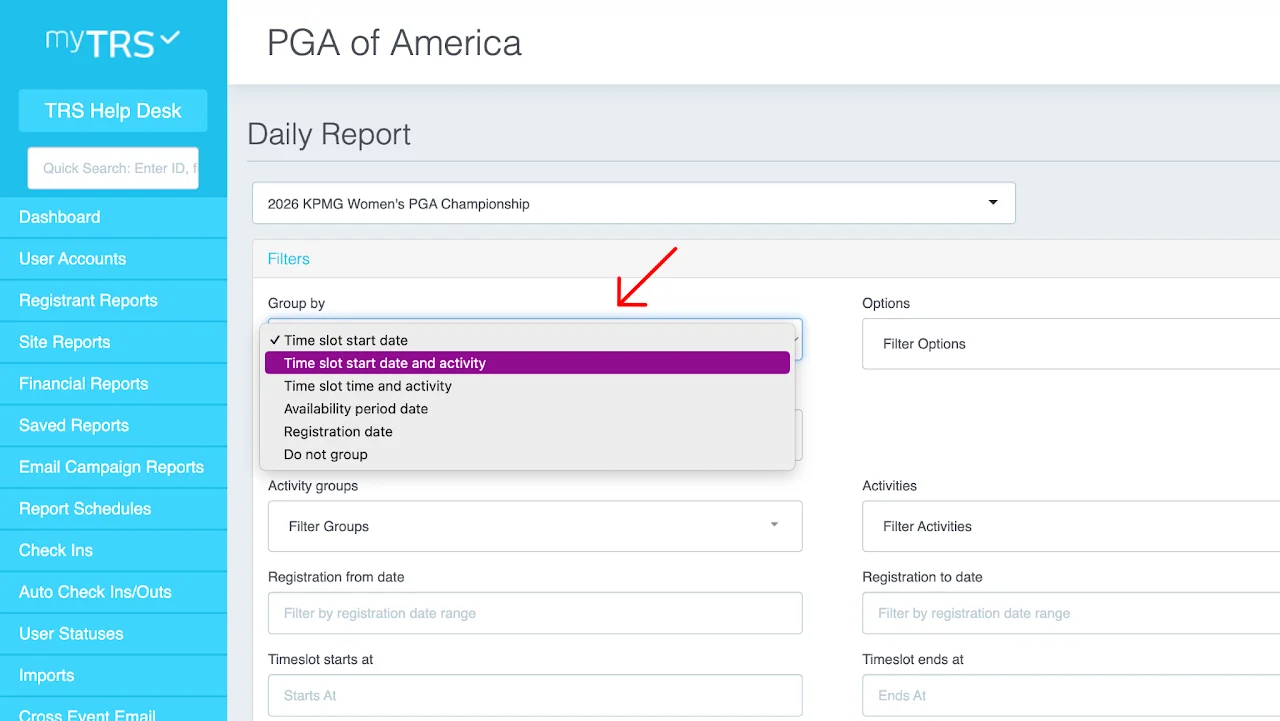Screen dimensions: 1280x721
Task: Focus the Quick Search input field
Action: pos(113,168)
